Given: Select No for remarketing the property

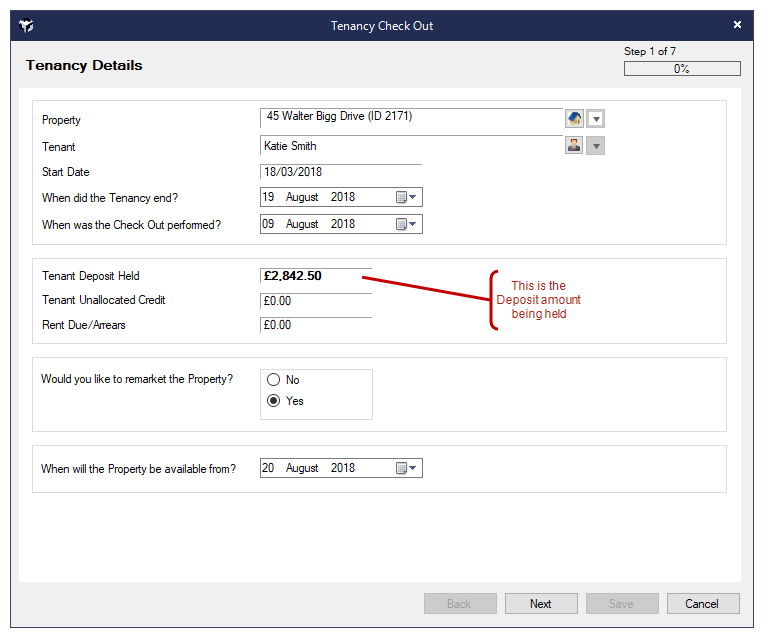Looking at the screenshot, I should (273, 380).
